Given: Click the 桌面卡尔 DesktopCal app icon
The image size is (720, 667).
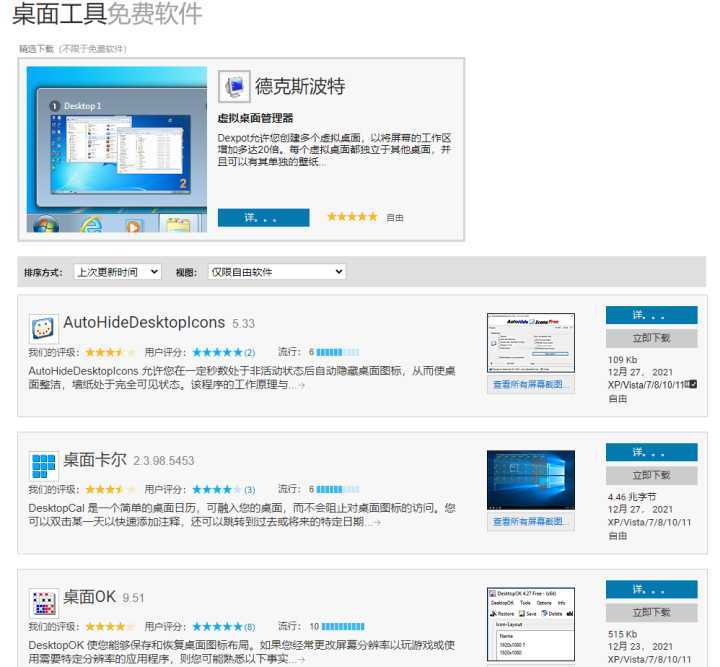Looking at the screenshot, I should click(x=44, y=466).
